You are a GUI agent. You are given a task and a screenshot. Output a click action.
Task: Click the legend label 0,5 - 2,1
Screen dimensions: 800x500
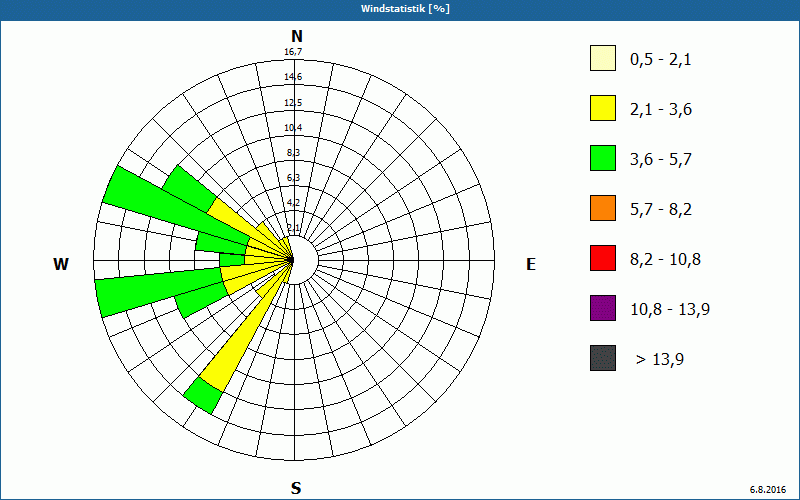coord(660,60)
